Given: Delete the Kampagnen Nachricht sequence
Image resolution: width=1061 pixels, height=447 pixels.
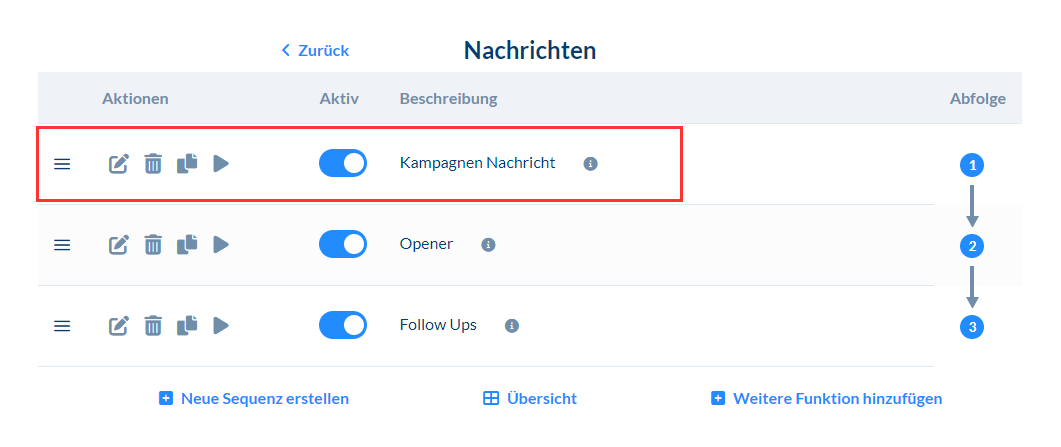Looking at the screenshot, I should [152, 163].
